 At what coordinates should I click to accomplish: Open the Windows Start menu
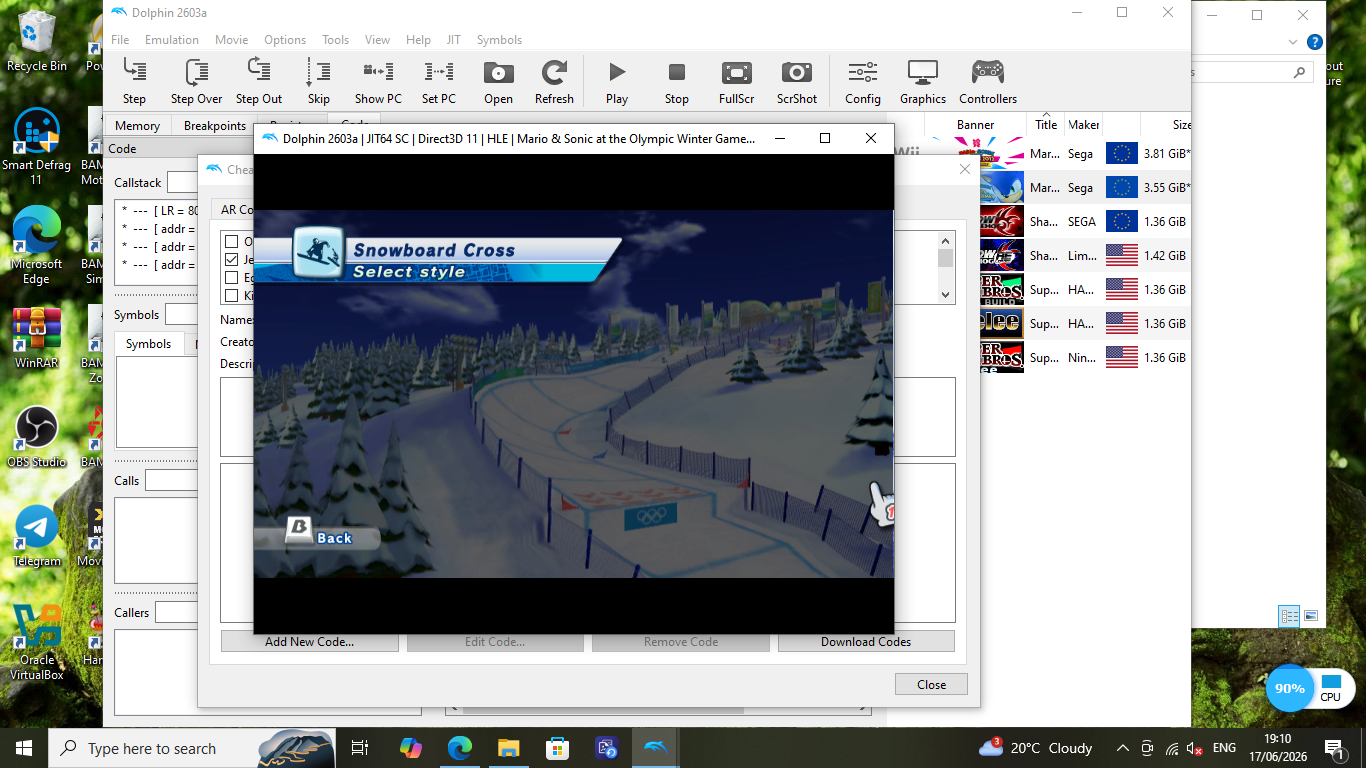[x=24, y=748]
